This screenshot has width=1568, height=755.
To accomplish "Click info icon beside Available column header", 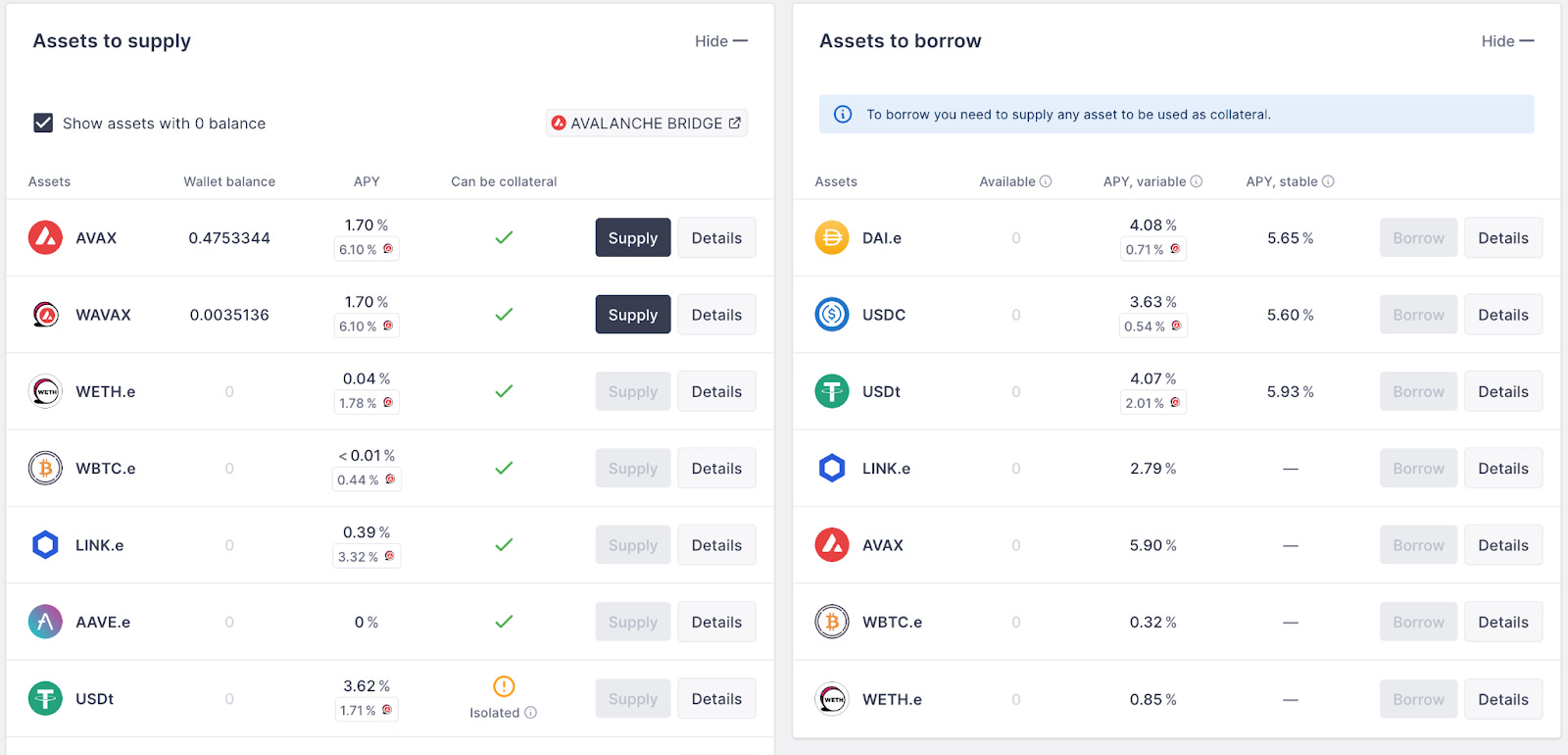I will (1046, 181).
